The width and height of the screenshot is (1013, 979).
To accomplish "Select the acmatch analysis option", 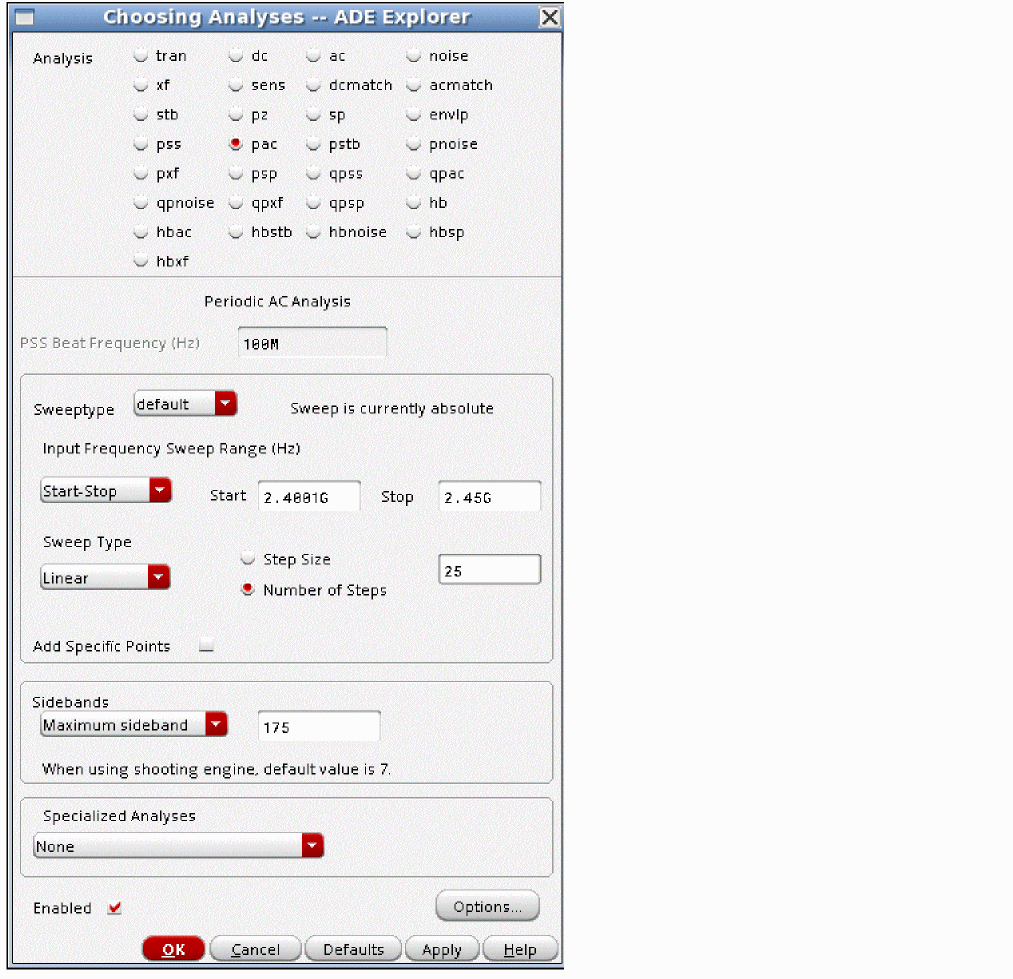I will 413,85.
